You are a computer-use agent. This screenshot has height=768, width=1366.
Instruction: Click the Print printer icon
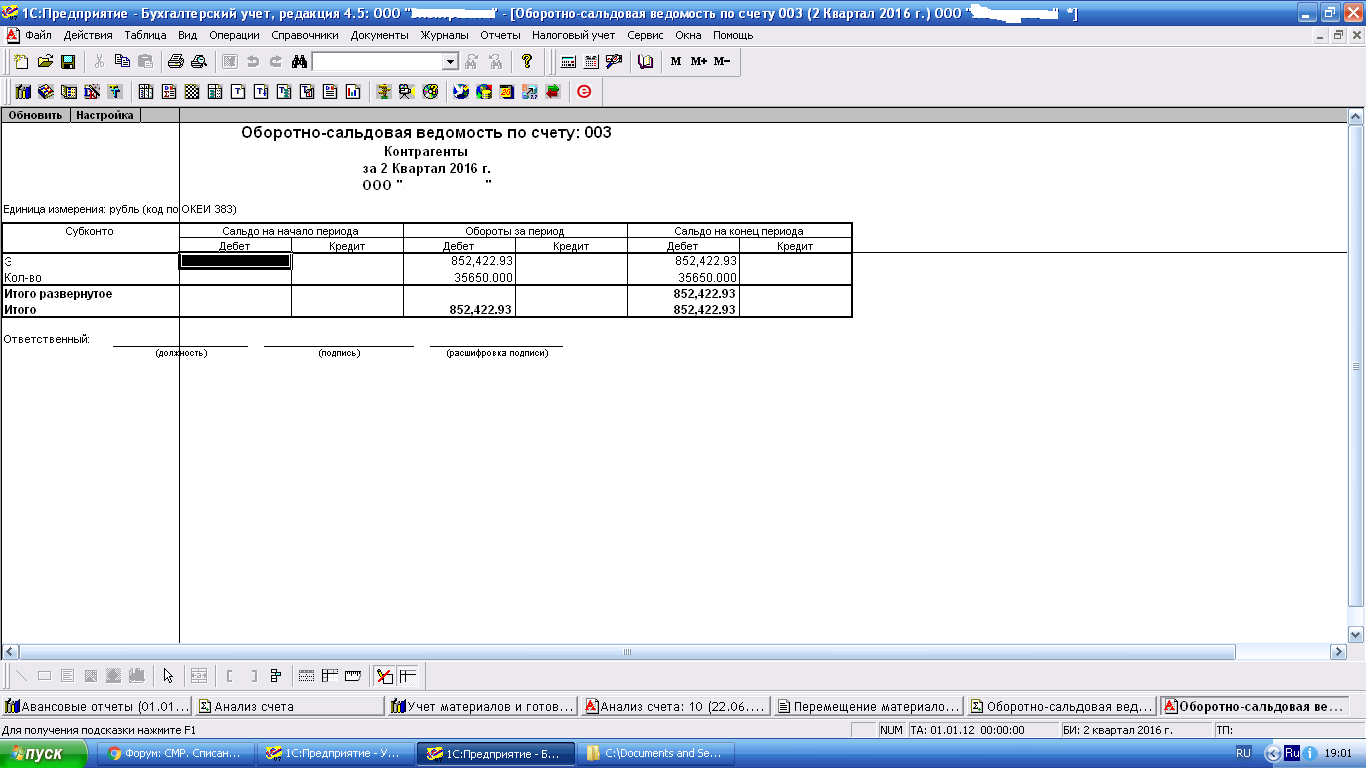[x=177, y=62]
